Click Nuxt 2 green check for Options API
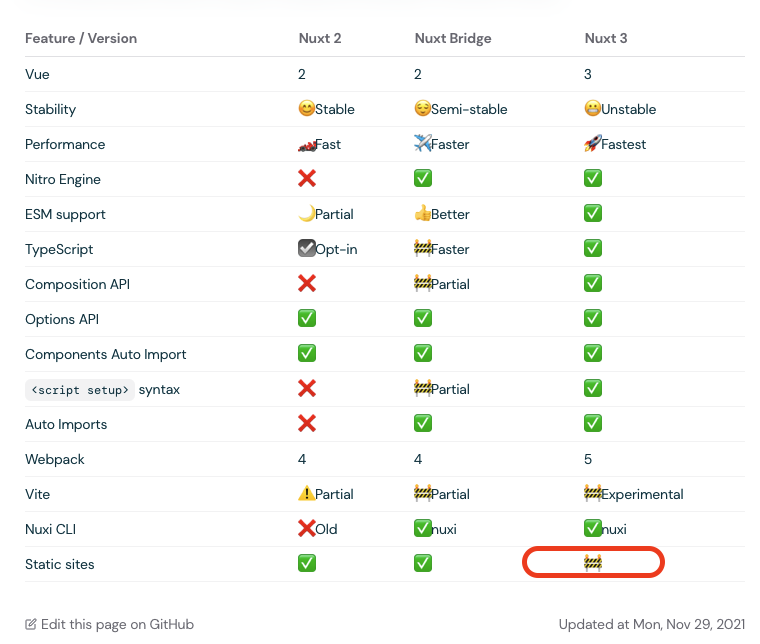This screenshot has height=644, width=760. (x=307, y=319)
